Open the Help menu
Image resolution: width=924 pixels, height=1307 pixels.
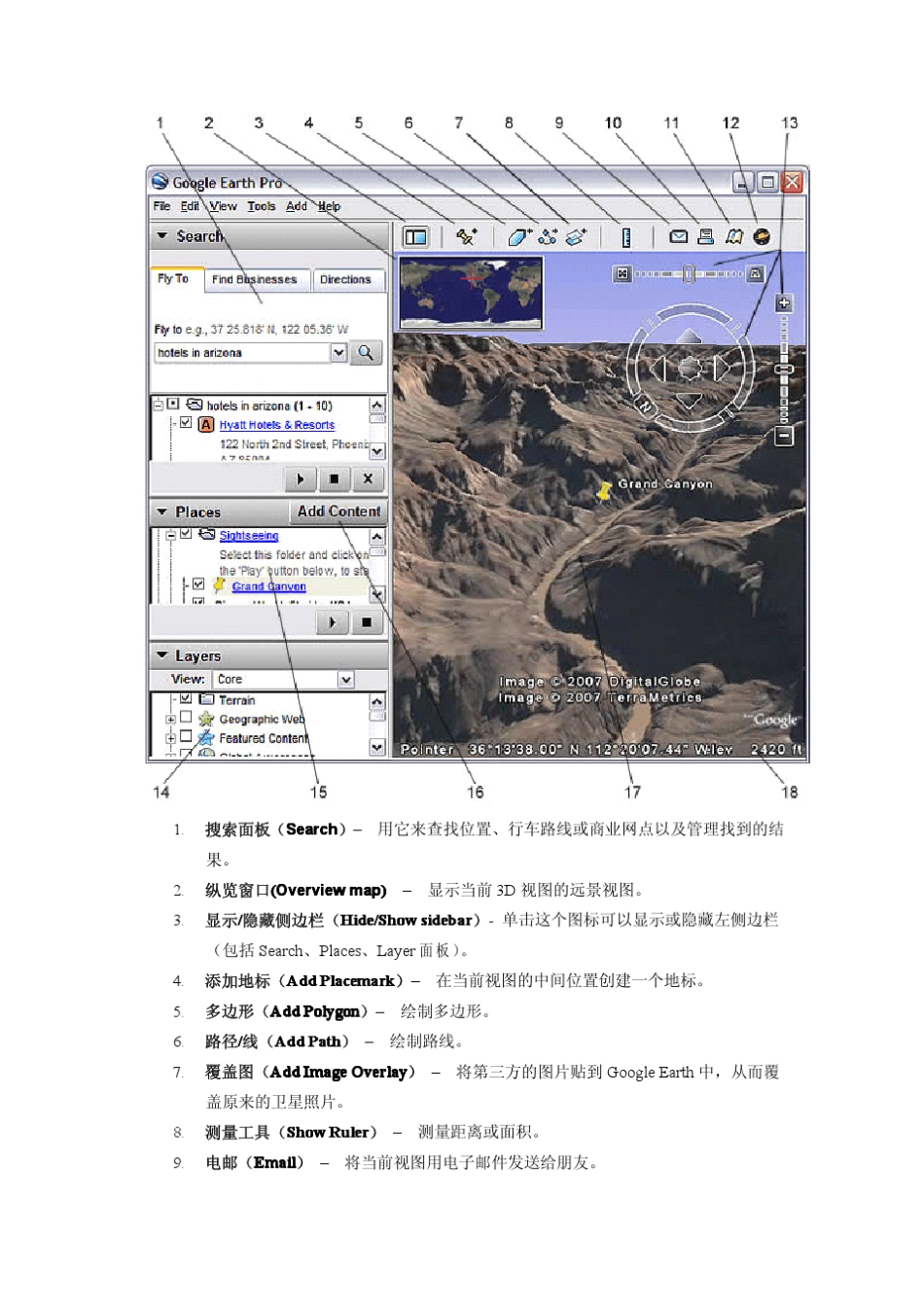pyautogui.click(x=330, y=206)
